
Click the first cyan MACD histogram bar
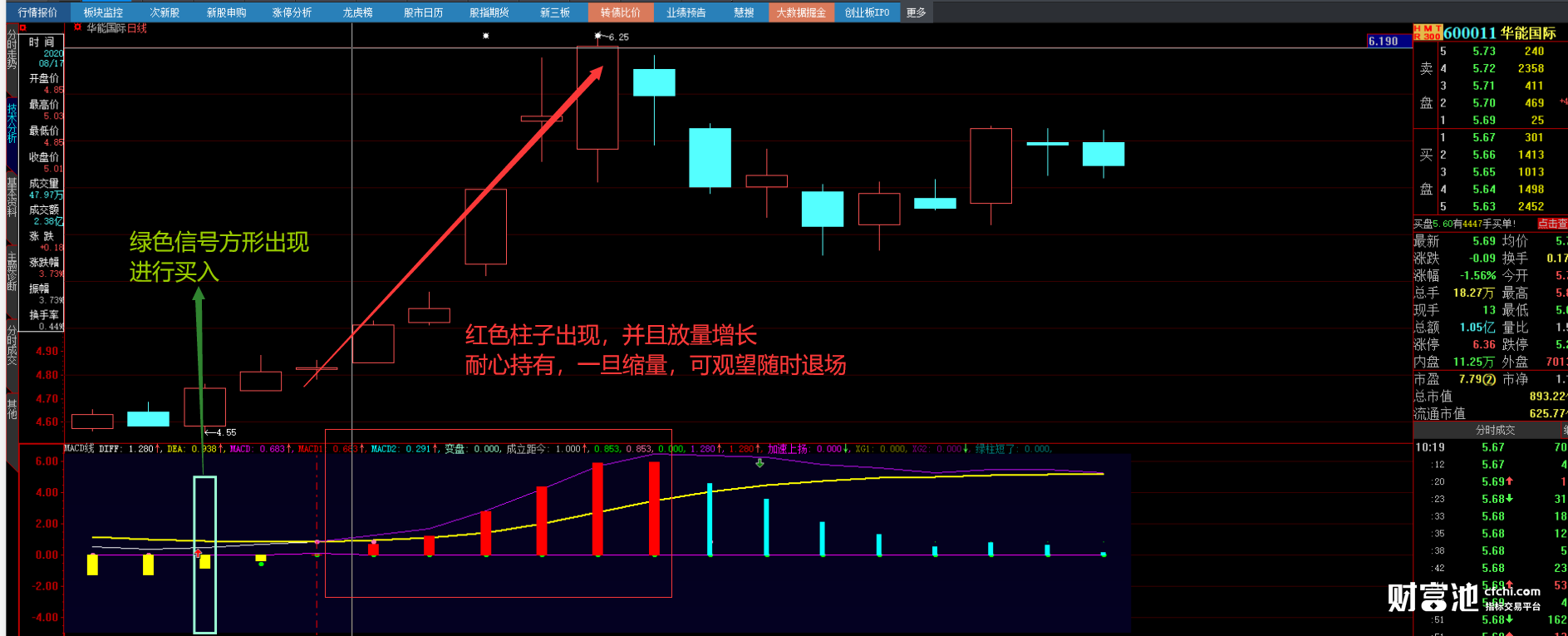click(710, 519)
